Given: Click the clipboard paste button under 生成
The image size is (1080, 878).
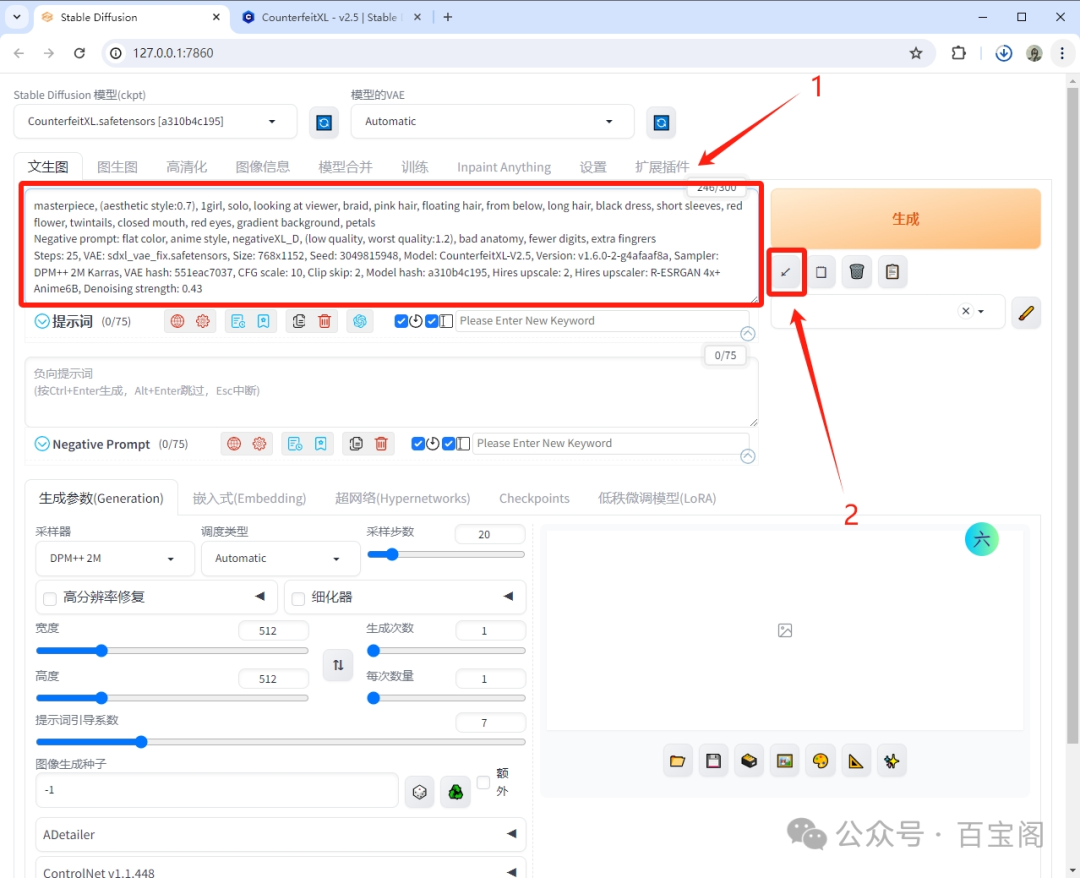Looking at the screenshot, I should [893, 272].
